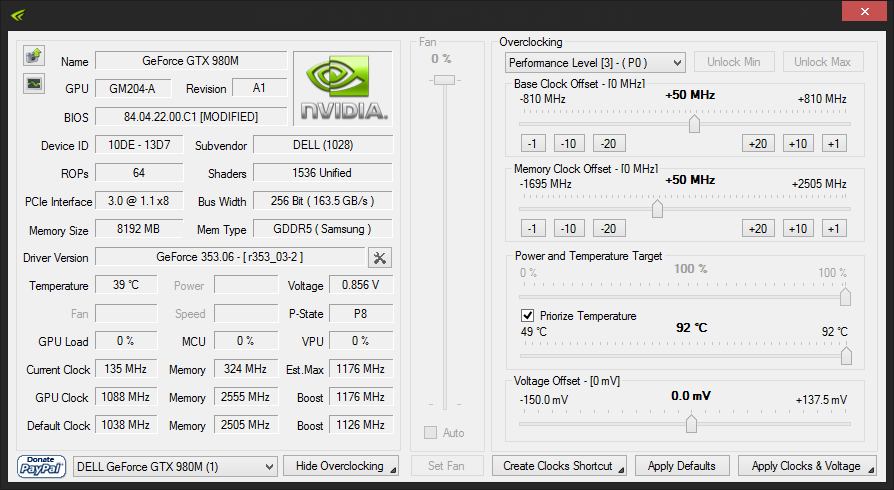Click the PCIe Interface value 3.0 @ 1.1 x8

point(139,201)
